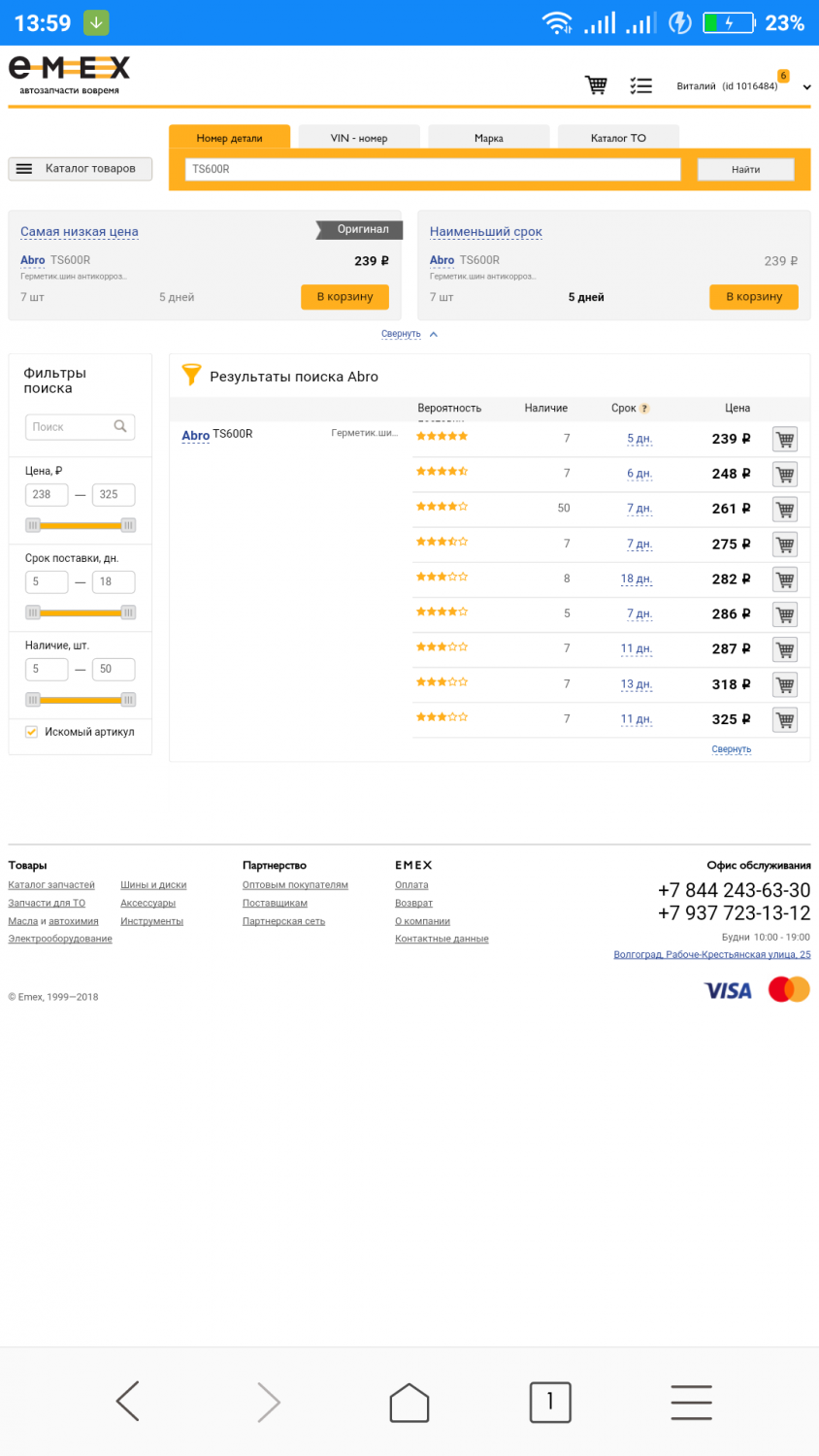Open browser tabs counter icon
Viewport: 819px width, 1456px height.
click(x=550, y=1403)
